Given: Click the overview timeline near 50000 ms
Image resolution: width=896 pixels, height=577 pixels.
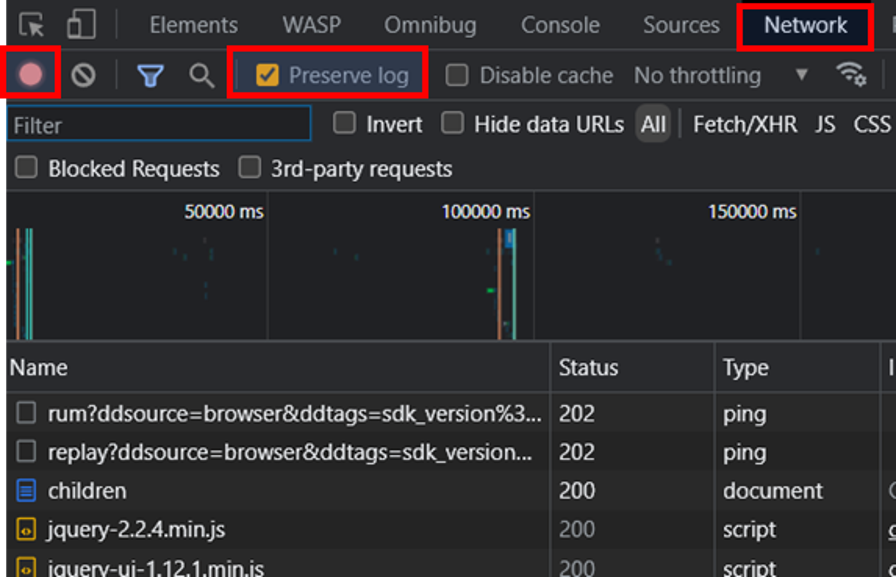Looking at the screenshot, I should (x=224, y=212).
